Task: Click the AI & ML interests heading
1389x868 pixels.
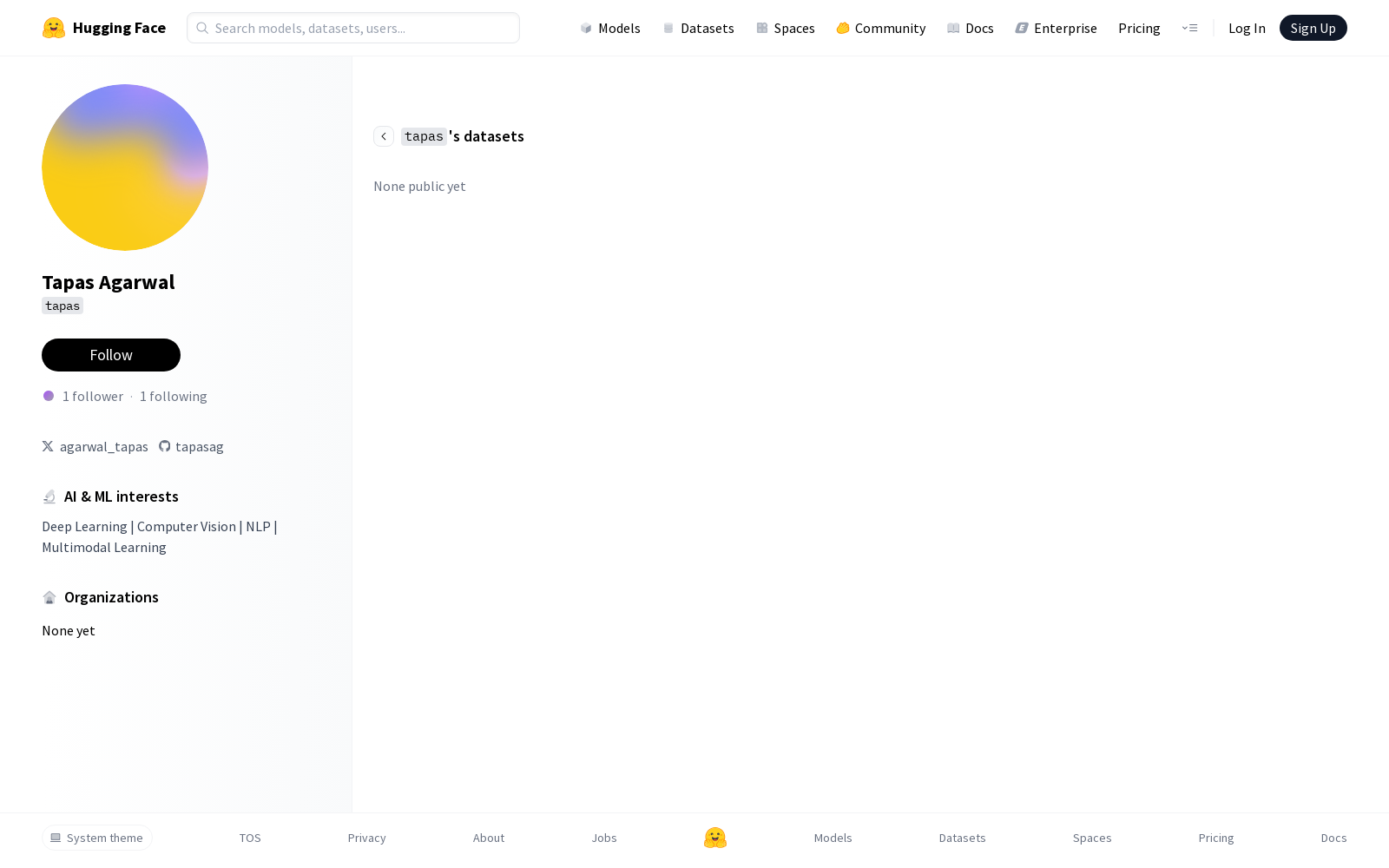Action: point(122,496)
